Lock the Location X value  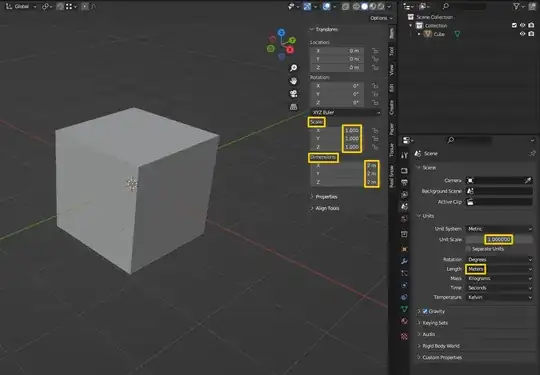pyautogui.click(x=375, y=51)
